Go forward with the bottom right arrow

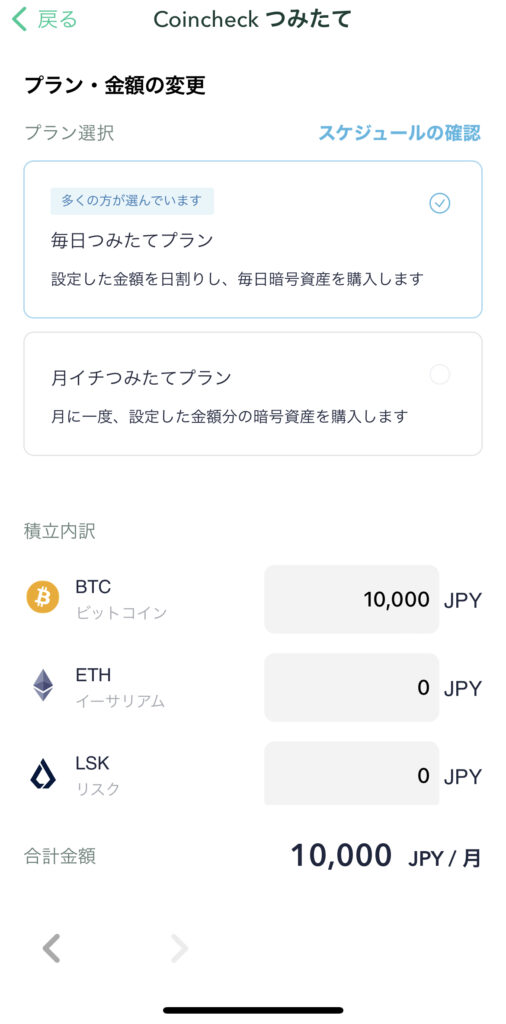point(179,948)
